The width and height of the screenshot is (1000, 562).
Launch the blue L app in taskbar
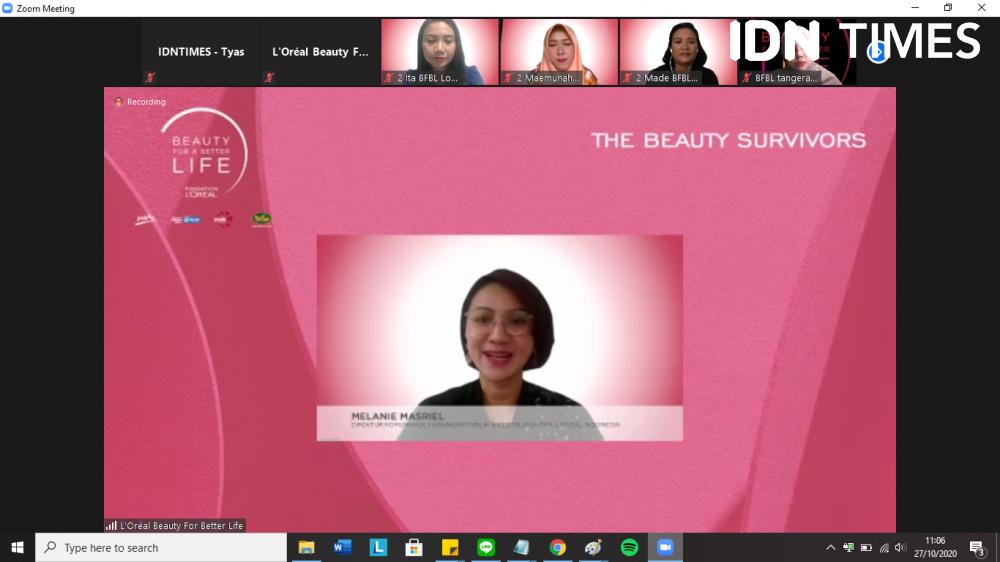tap(378, 547)
